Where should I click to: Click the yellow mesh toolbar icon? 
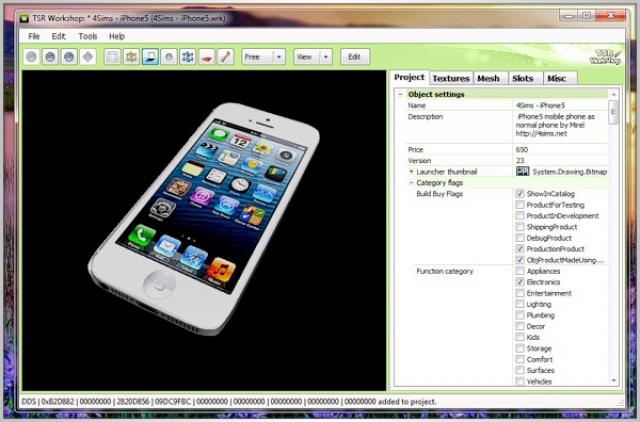[x=131, y=57]
